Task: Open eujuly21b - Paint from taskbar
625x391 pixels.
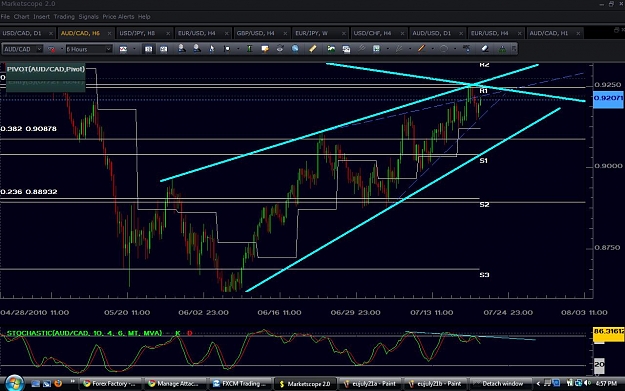Action: (435, 384)
